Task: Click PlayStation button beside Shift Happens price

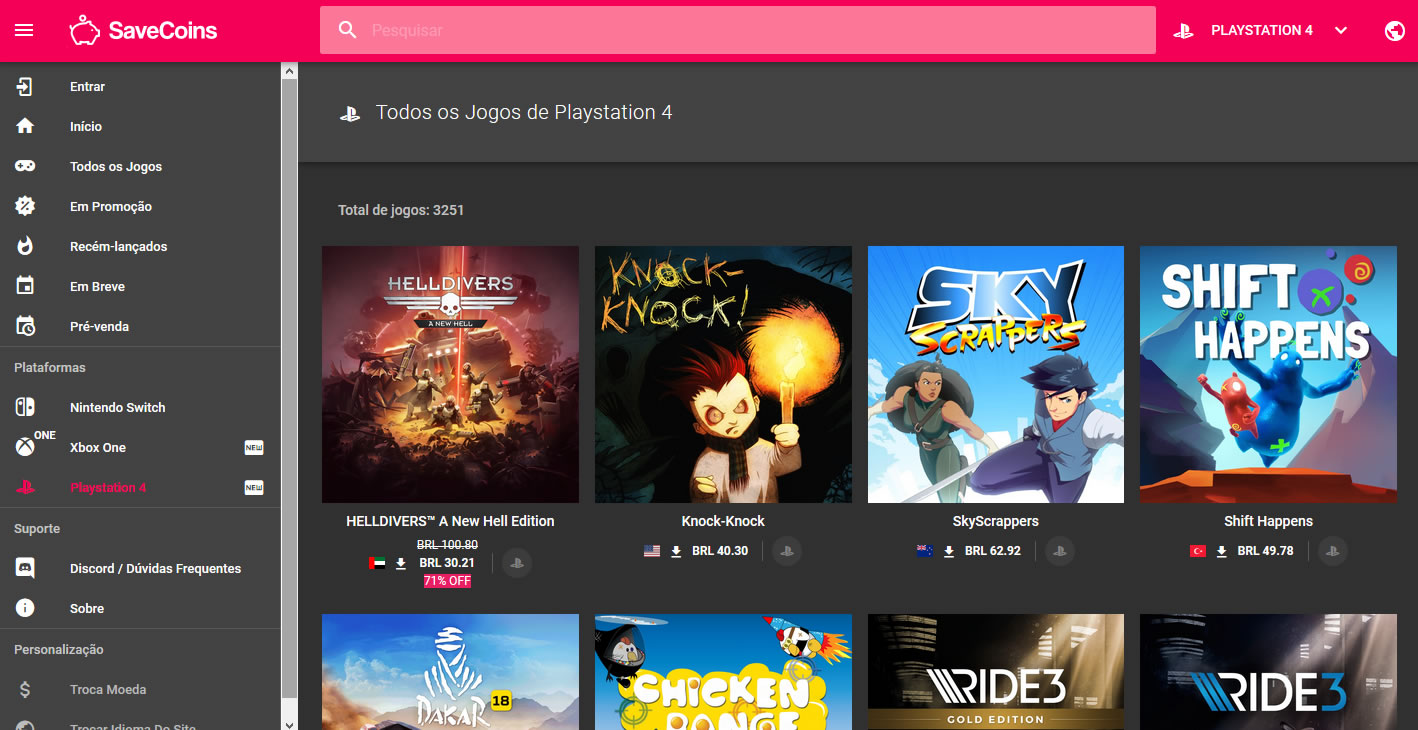Action: point(1332,551)
